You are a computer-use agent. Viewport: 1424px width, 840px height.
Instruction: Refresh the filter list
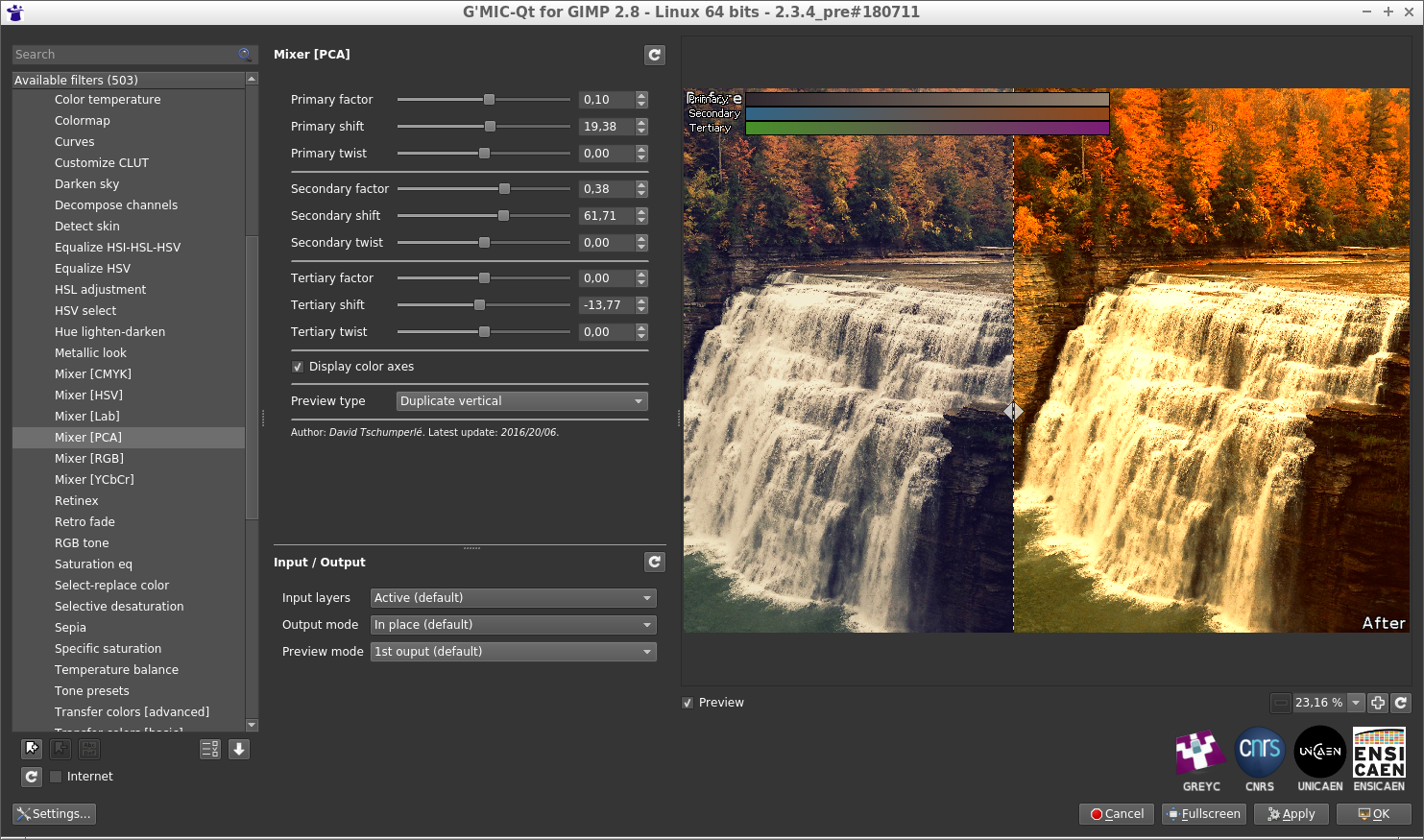pyautogui.click(x=31, y=776)
